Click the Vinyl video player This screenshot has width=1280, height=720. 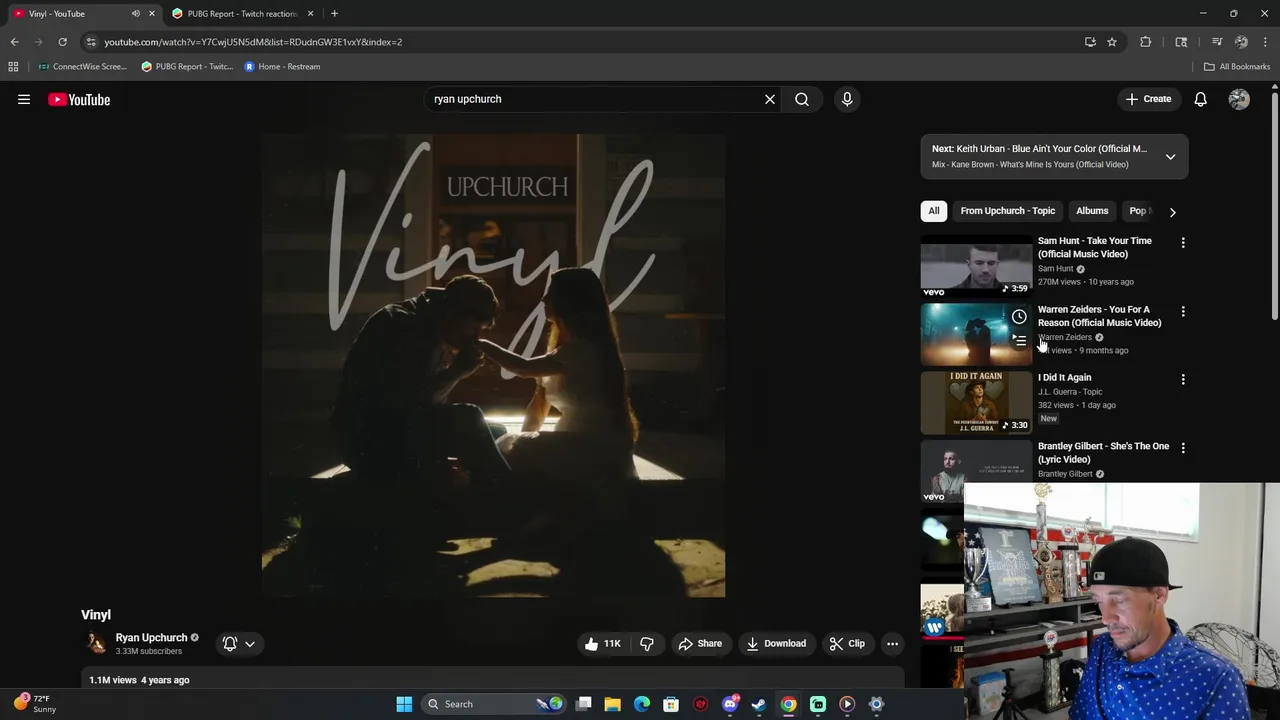(493, 366)
